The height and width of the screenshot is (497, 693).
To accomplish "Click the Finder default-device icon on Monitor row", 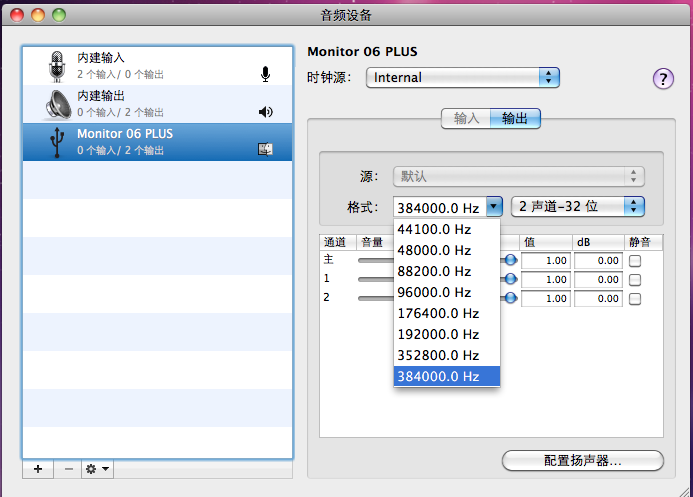I will (265, 149).
